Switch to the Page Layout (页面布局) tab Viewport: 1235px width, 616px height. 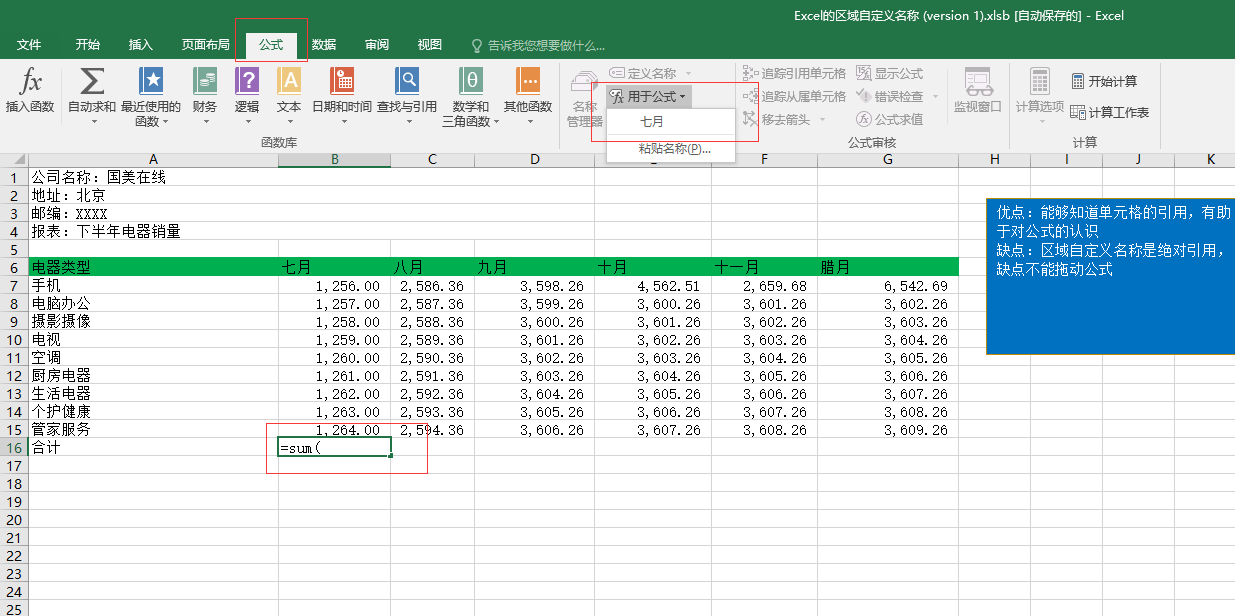click(x=206, y=45)
